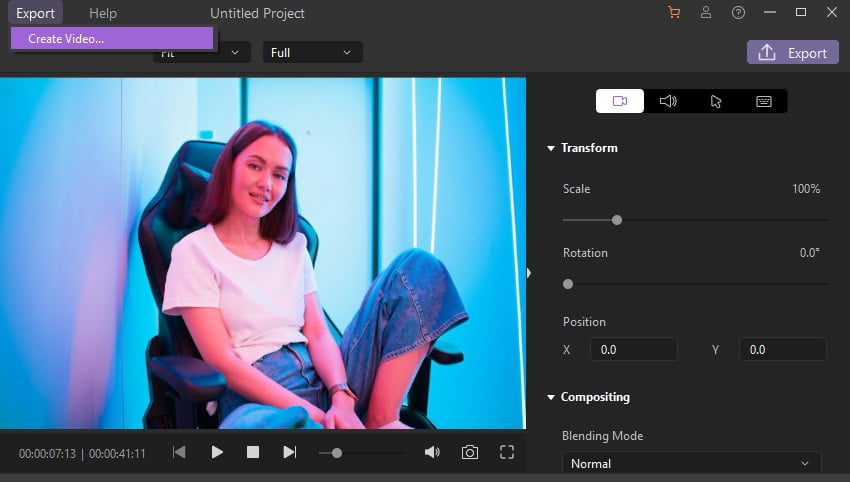Image resolution: width=850 pixels, height=482 pixels.
Task: Open the Help menu
Action: [102, 13]
